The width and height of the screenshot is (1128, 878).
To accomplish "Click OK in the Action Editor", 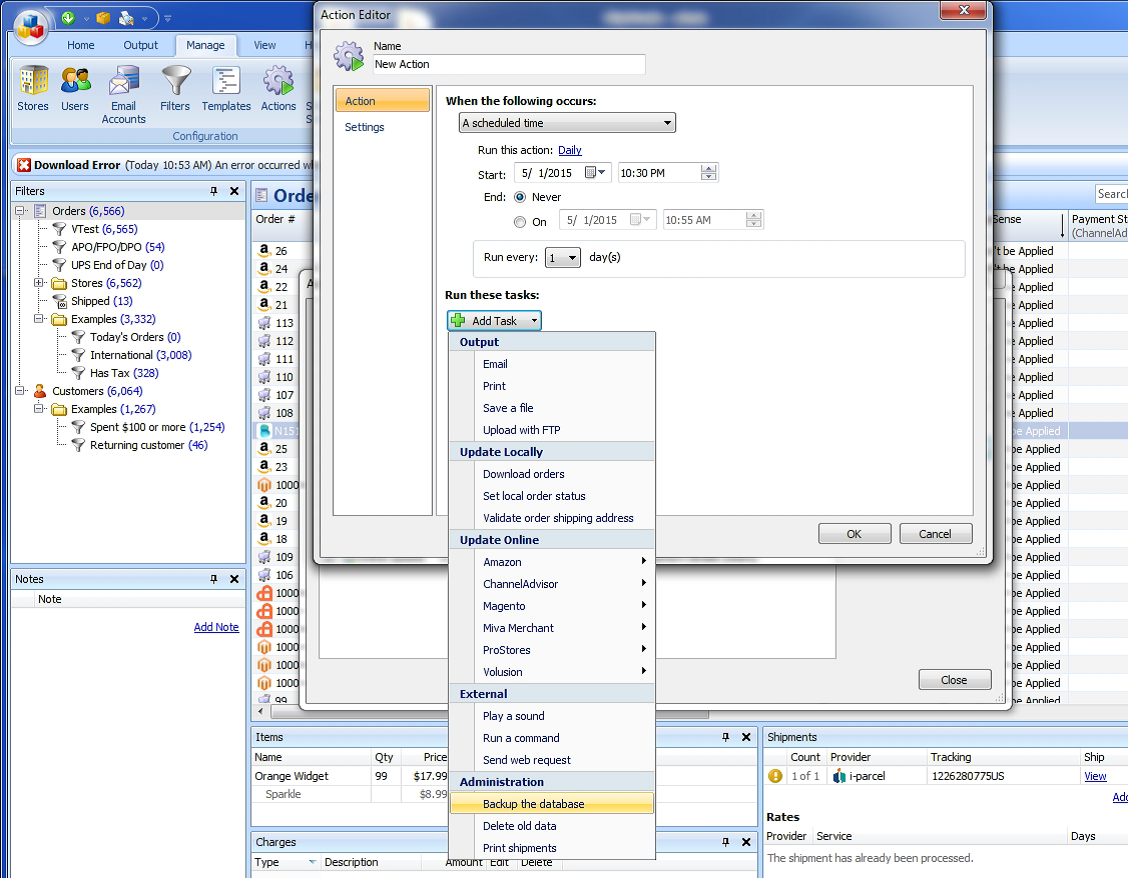I will coord(854,534).
